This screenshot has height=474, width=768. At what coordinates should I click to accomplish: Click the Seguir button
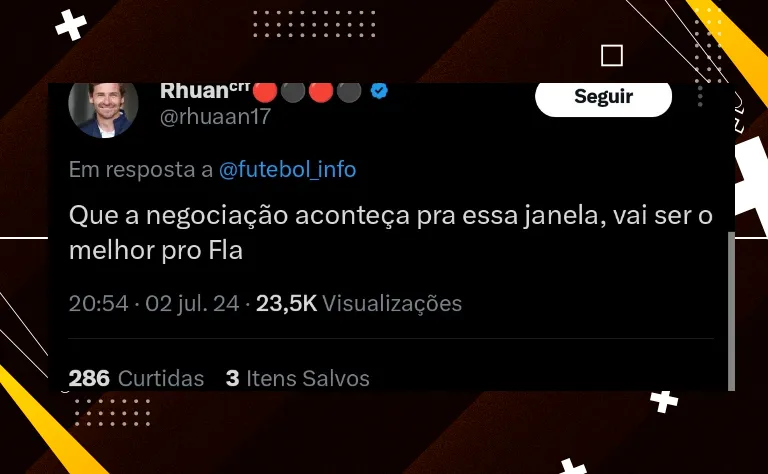[603, 99]
